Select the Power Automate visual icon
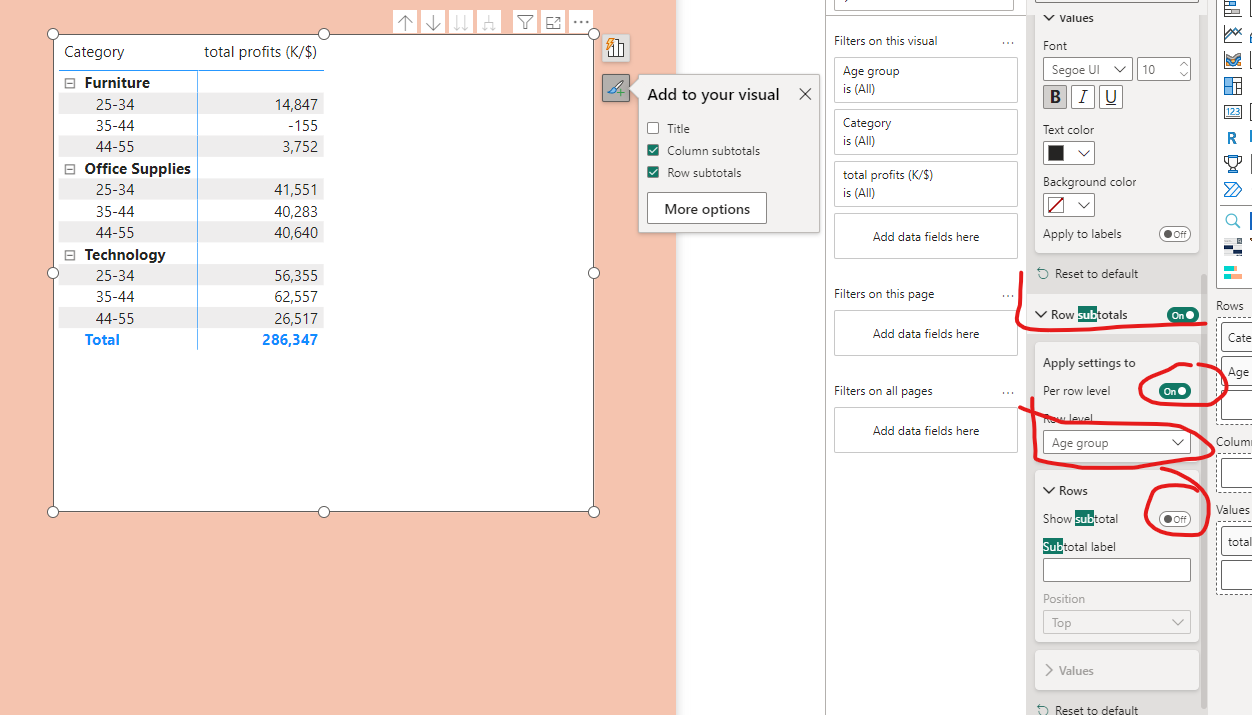Image resolution: width=1252 pixels, height=715 pixels. pos(1233,190)
